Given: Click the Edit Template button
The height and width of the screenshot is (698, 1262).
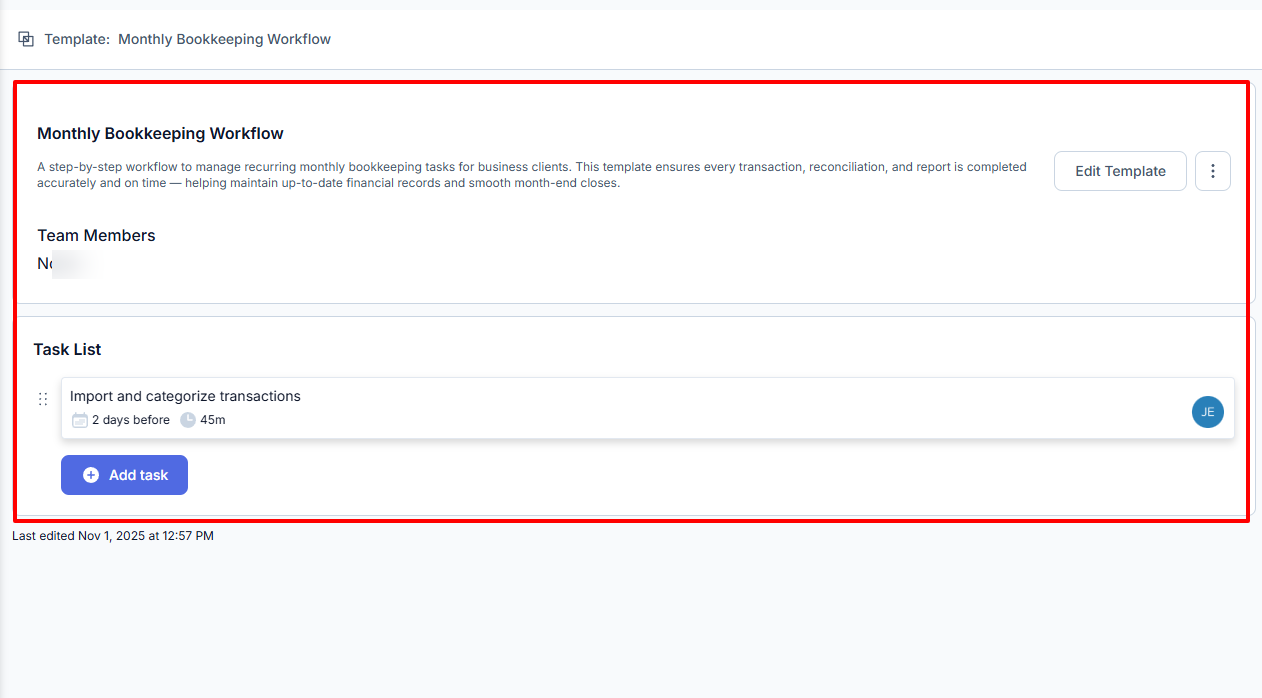Looking at the screenshot, I should point(1119,171).
